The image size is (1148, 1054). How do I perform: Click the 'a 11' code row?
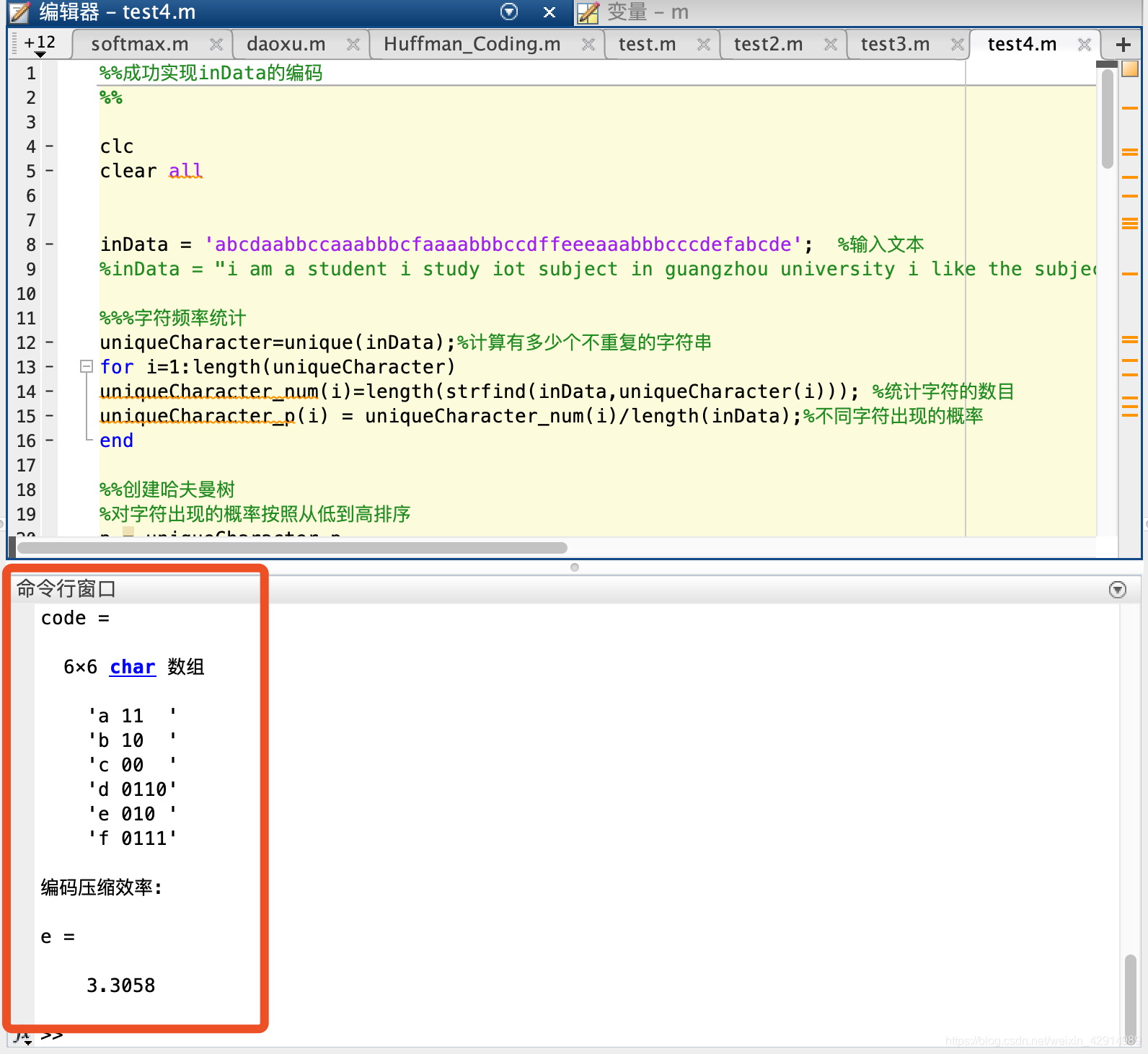point(133,716)
